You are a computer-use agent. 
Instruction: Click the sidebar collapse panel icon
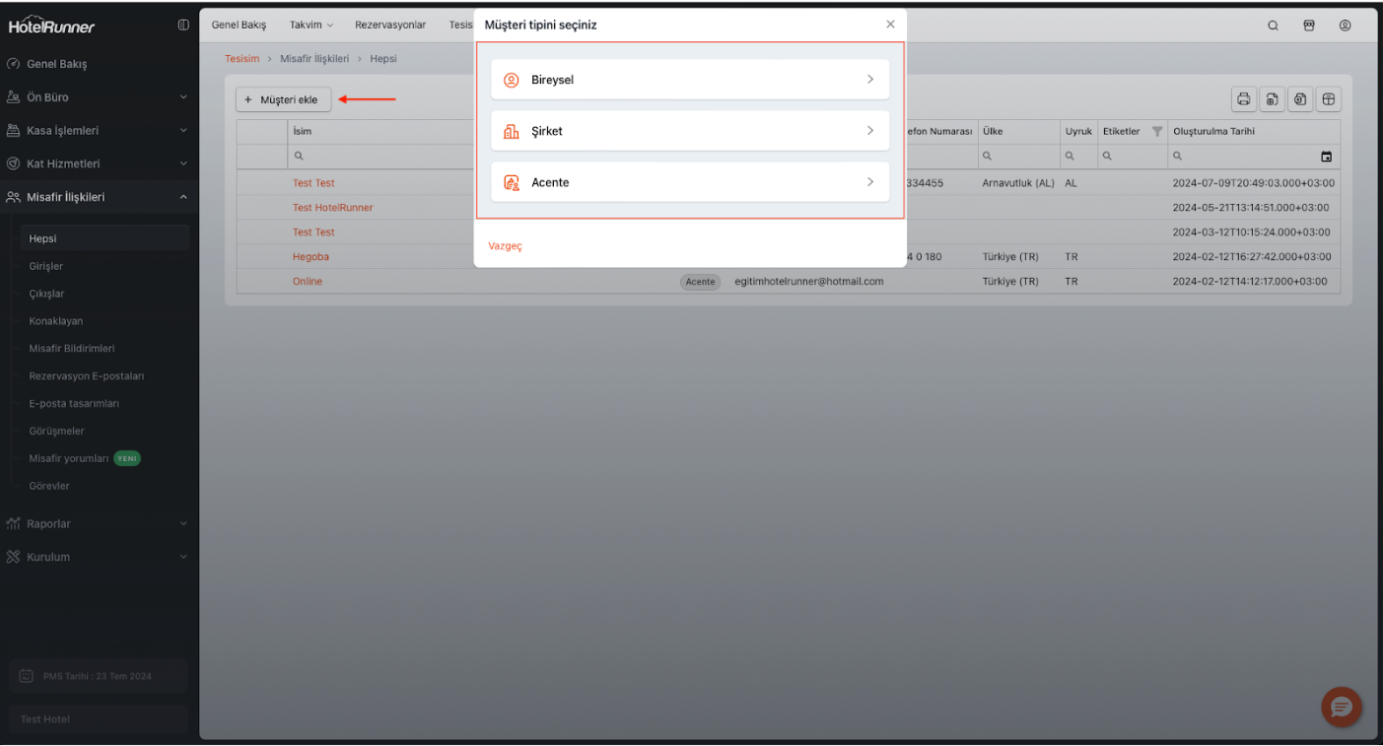tap(183, 26)
